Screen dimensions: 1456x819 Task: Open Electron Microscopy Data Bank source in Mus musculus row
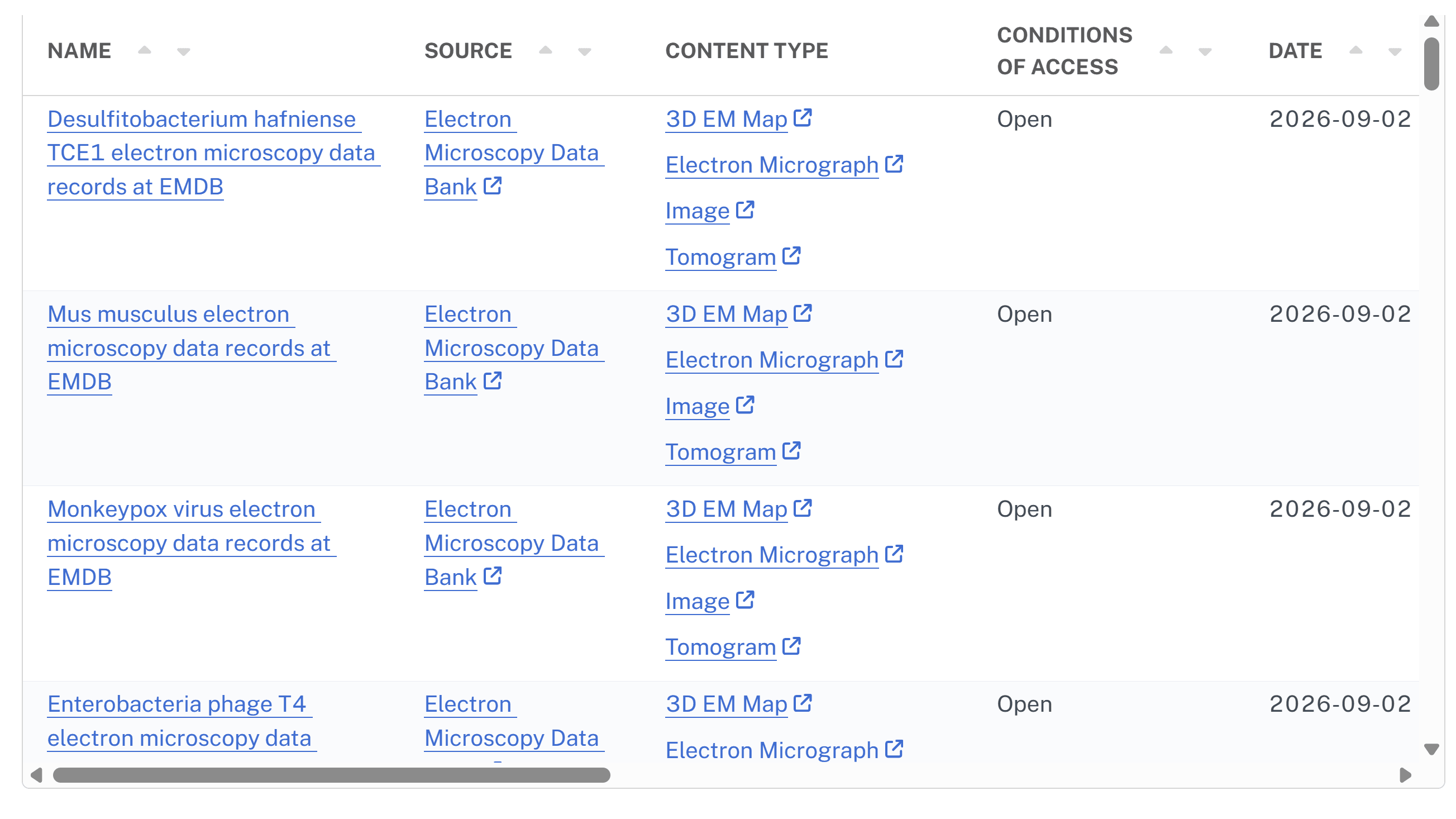[x=514, y=348]
